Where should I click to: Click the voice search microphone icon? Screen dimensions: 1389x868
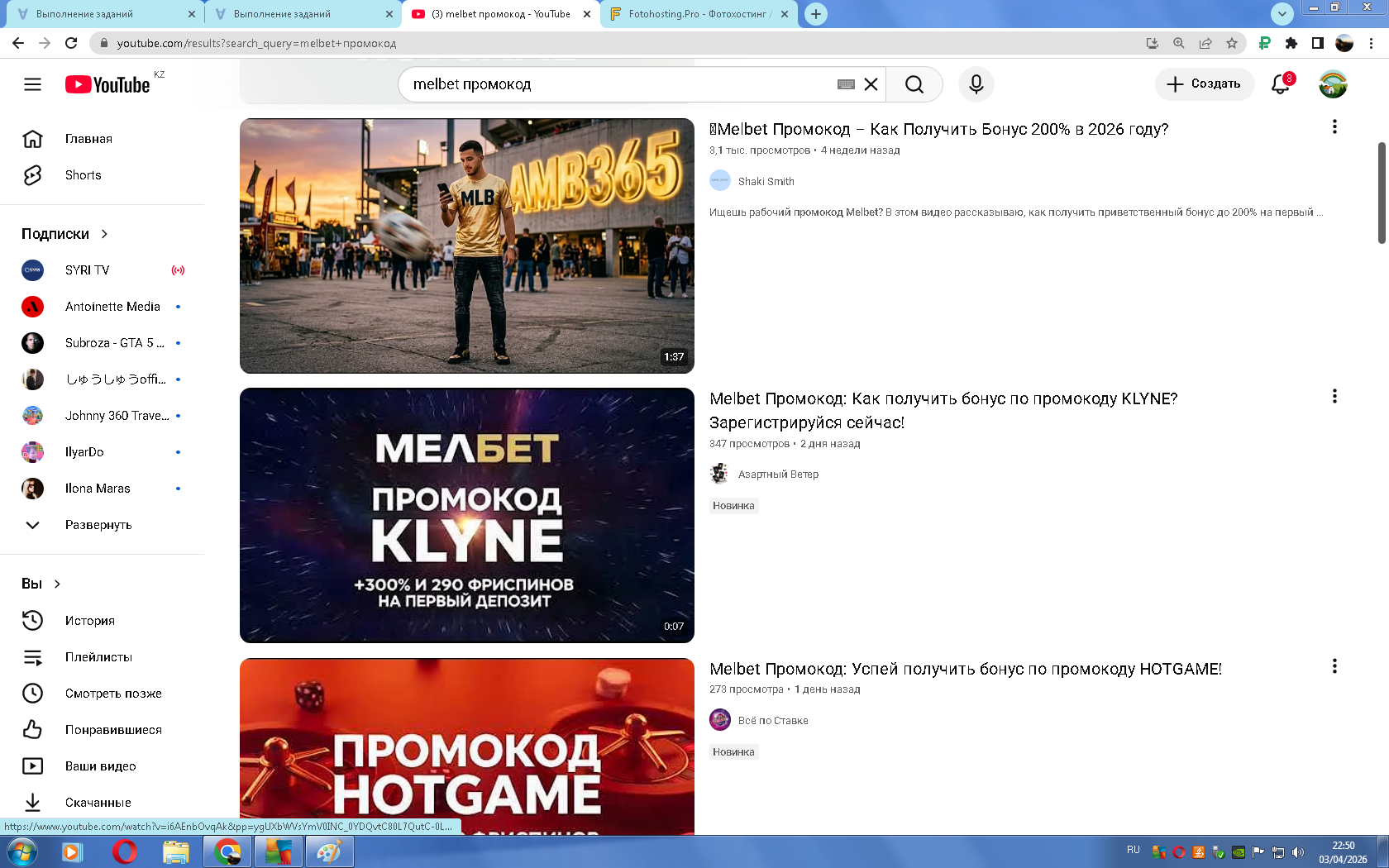click(x=976, y=84)
